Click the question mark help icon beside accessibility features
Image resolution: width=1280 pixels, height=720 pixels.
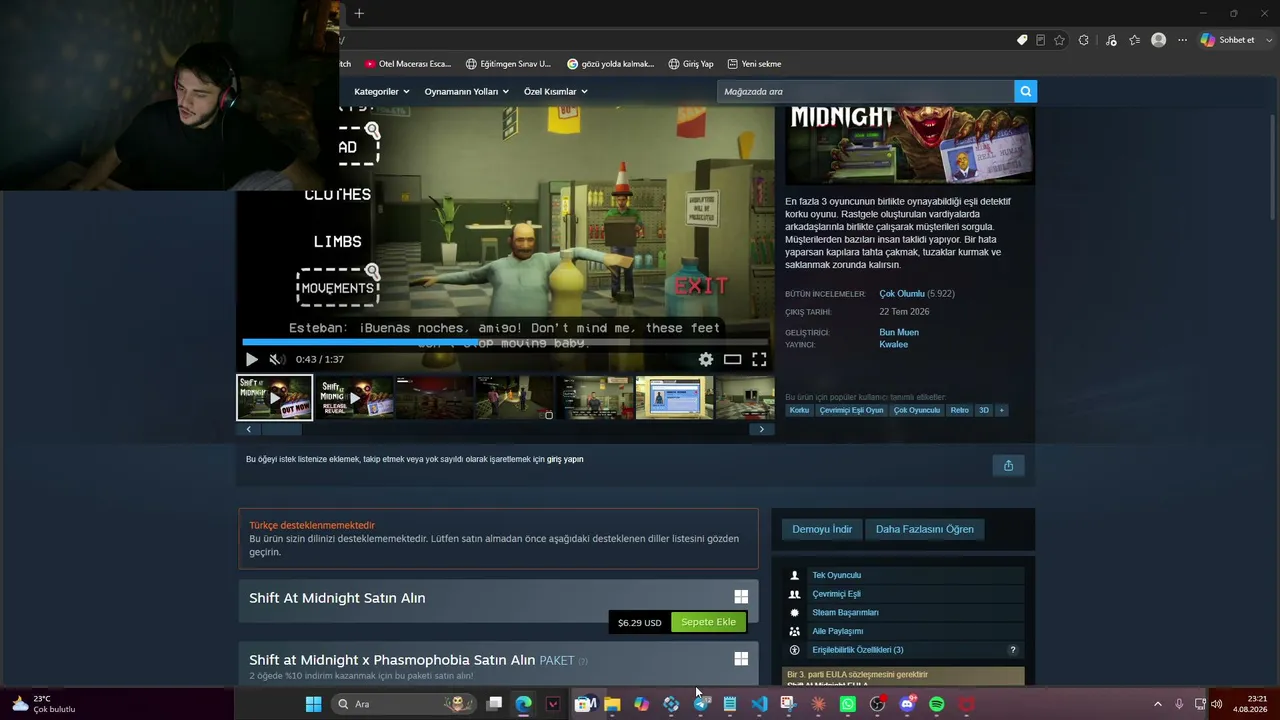1012,650
